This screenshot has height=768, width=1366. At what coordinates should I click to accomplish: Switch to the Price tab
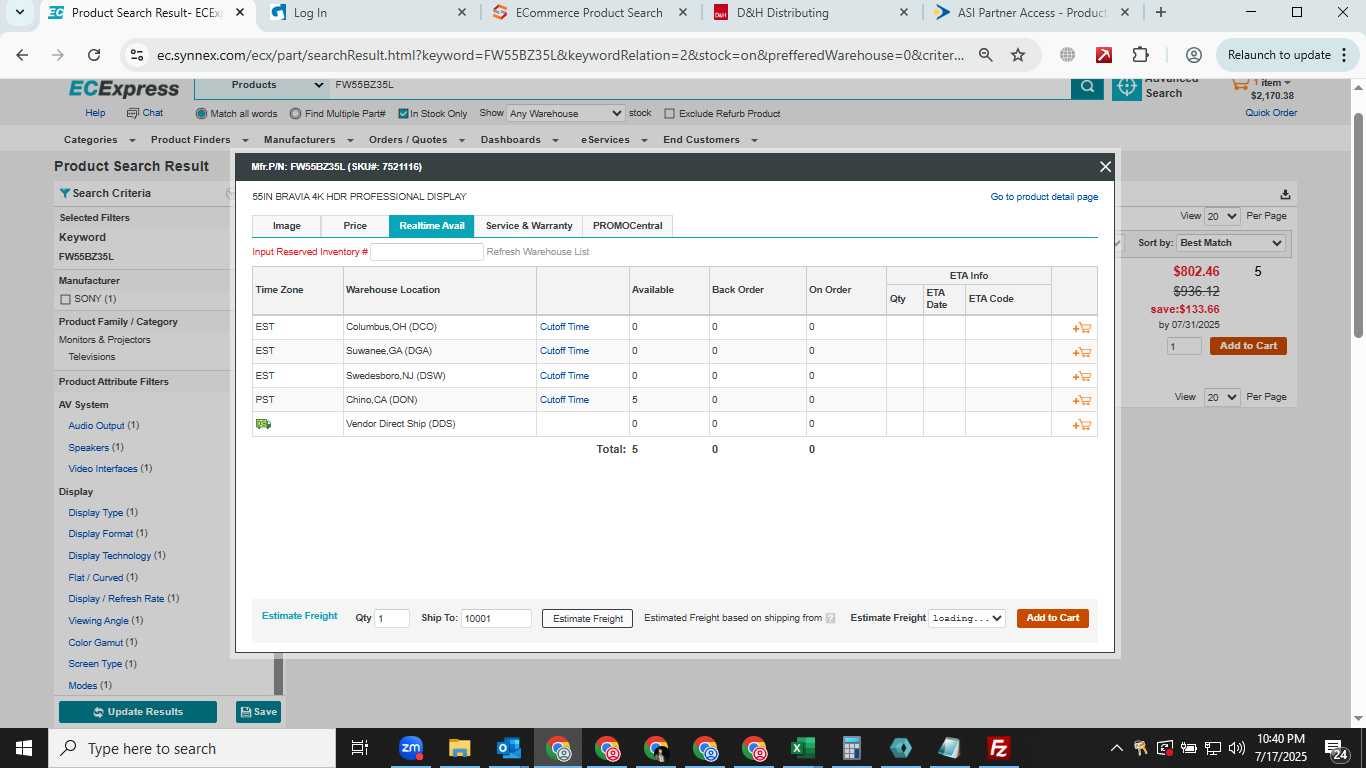(x=355, y=226)
